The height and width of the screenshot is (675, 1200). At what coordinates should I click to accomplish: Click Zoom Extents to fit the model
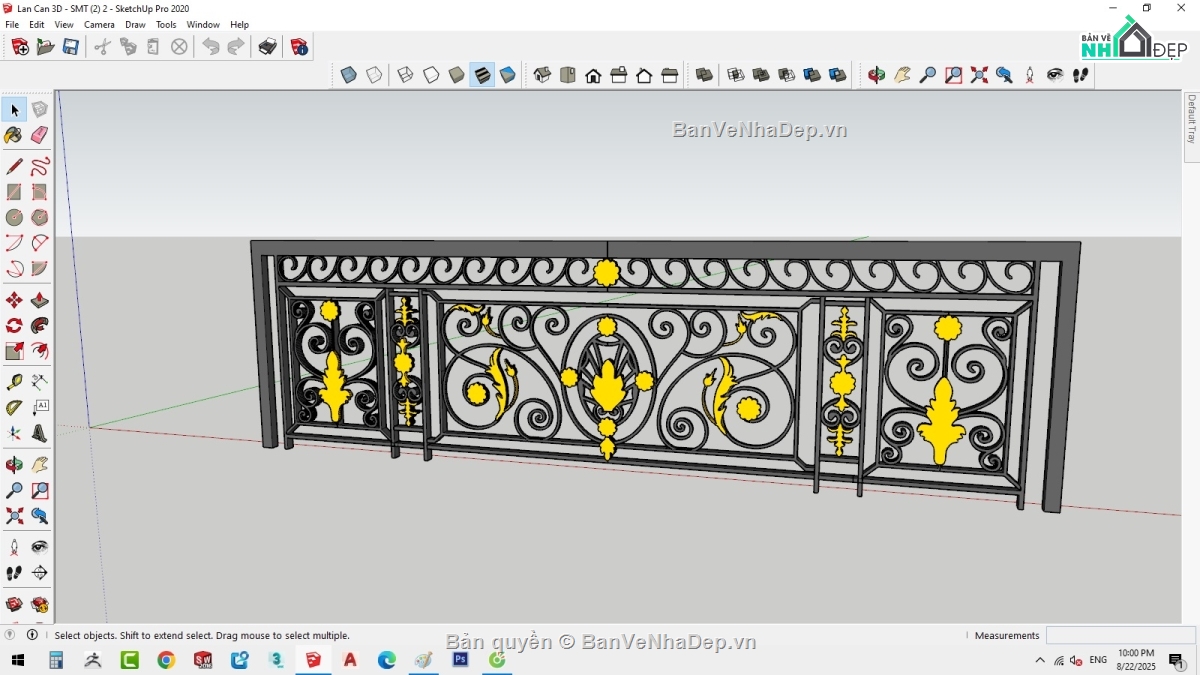14,516
